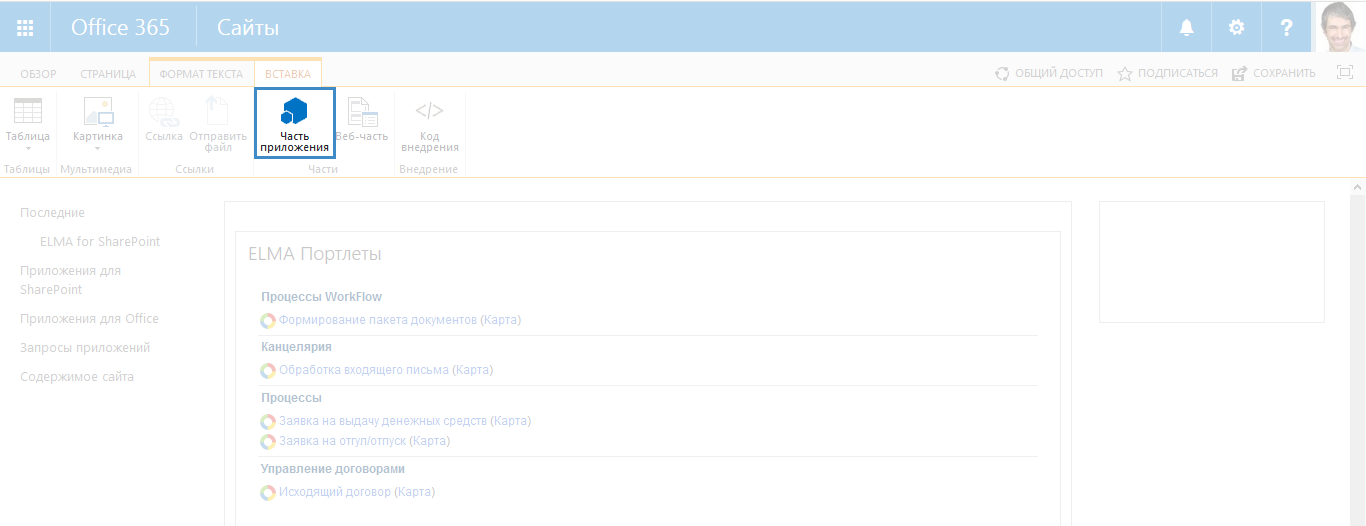The height and width of the screenshot is (526, 1366).
Task: Click icon beside Исходящий договор
Action: pyautogui.click(x=268, y=493)
